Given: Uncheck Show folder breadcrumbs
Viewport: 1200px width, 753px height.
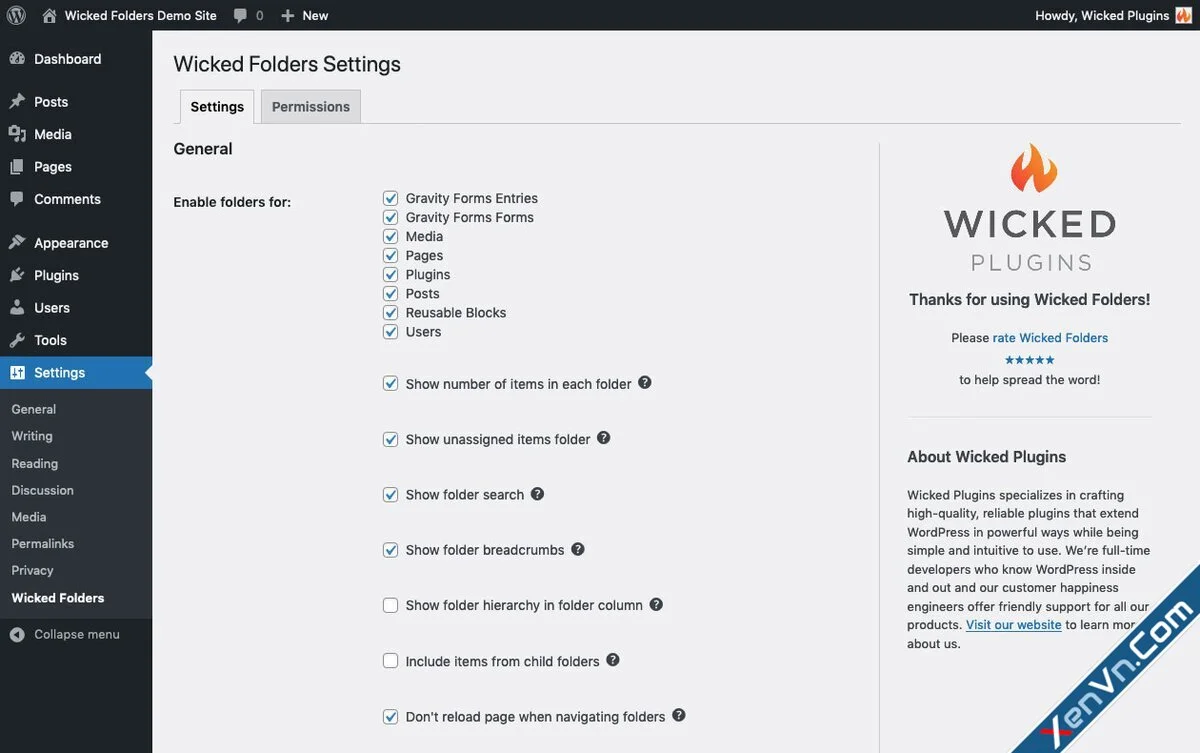Looking at the screenshot, I should pyautogui.click(x=391, y=550).
